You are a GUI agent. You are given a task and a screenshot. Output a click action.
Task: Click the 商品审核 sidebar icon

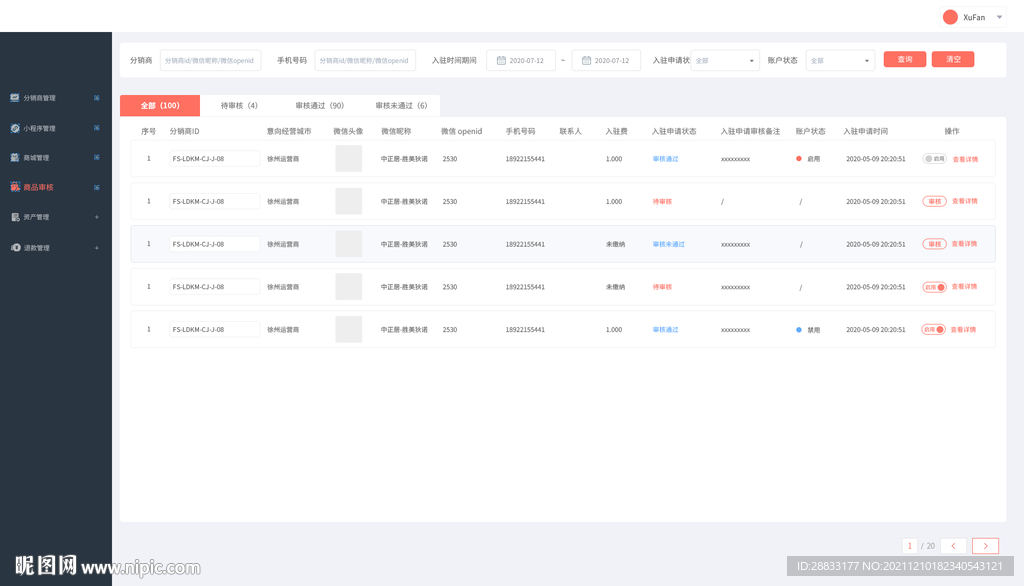14,187
